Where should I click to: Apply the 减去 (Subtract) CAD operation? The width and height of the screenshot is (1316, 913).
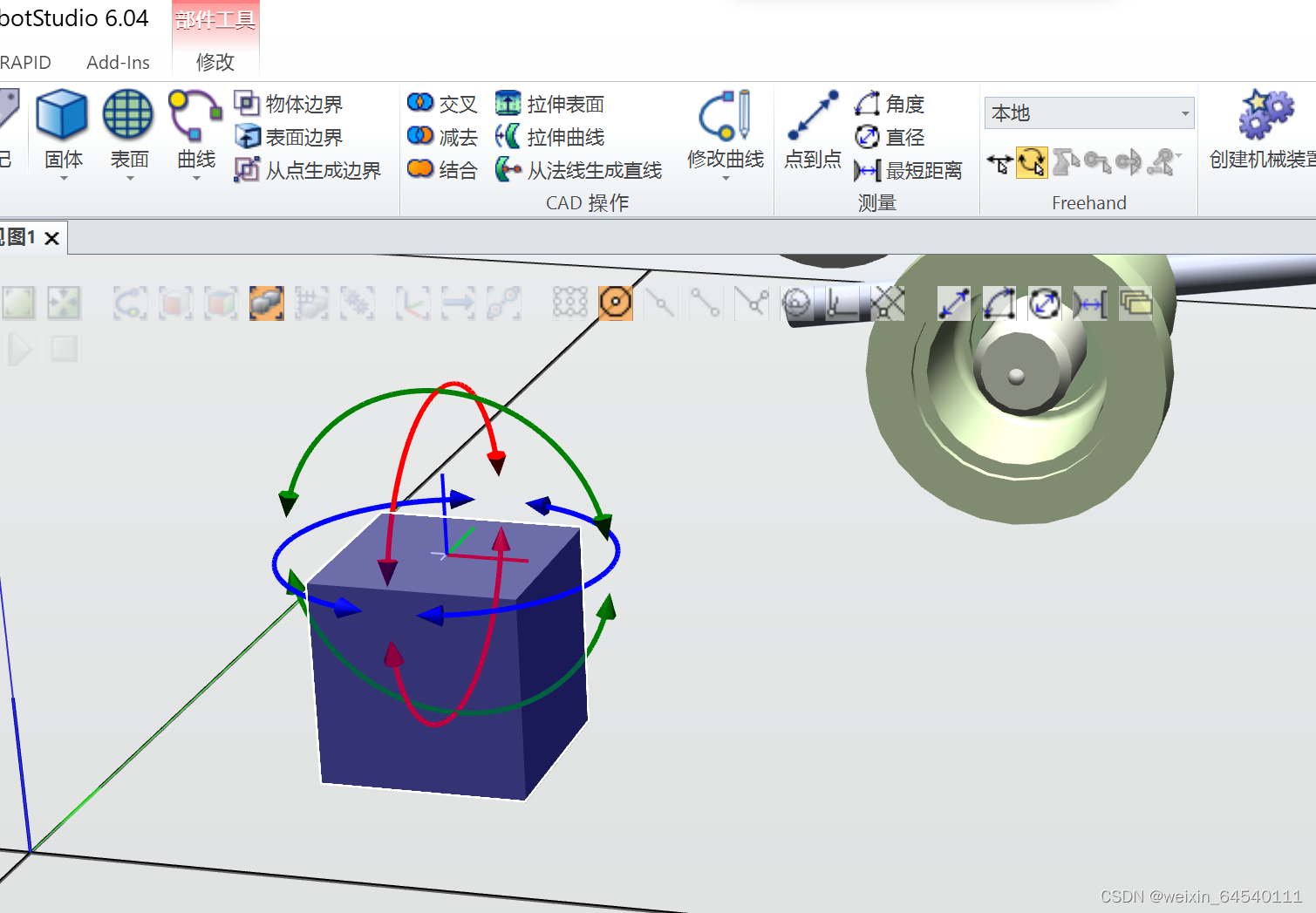442,137
